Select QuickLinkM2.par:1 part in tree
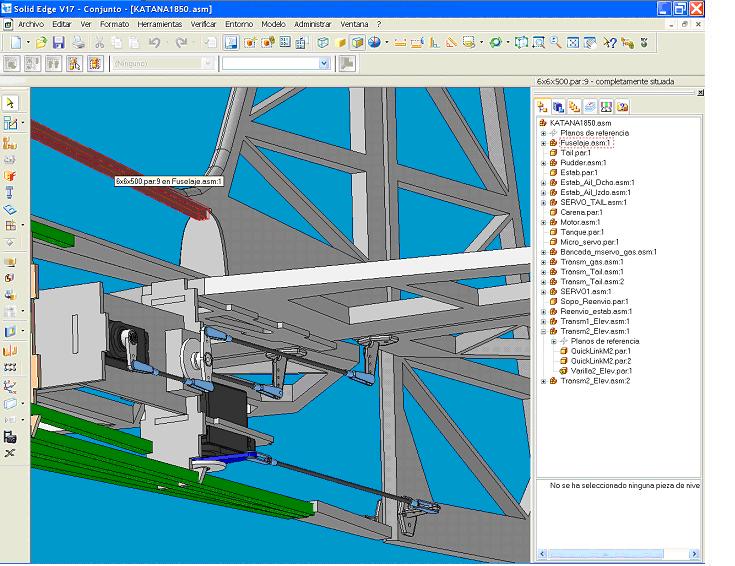 click(600, 351)
